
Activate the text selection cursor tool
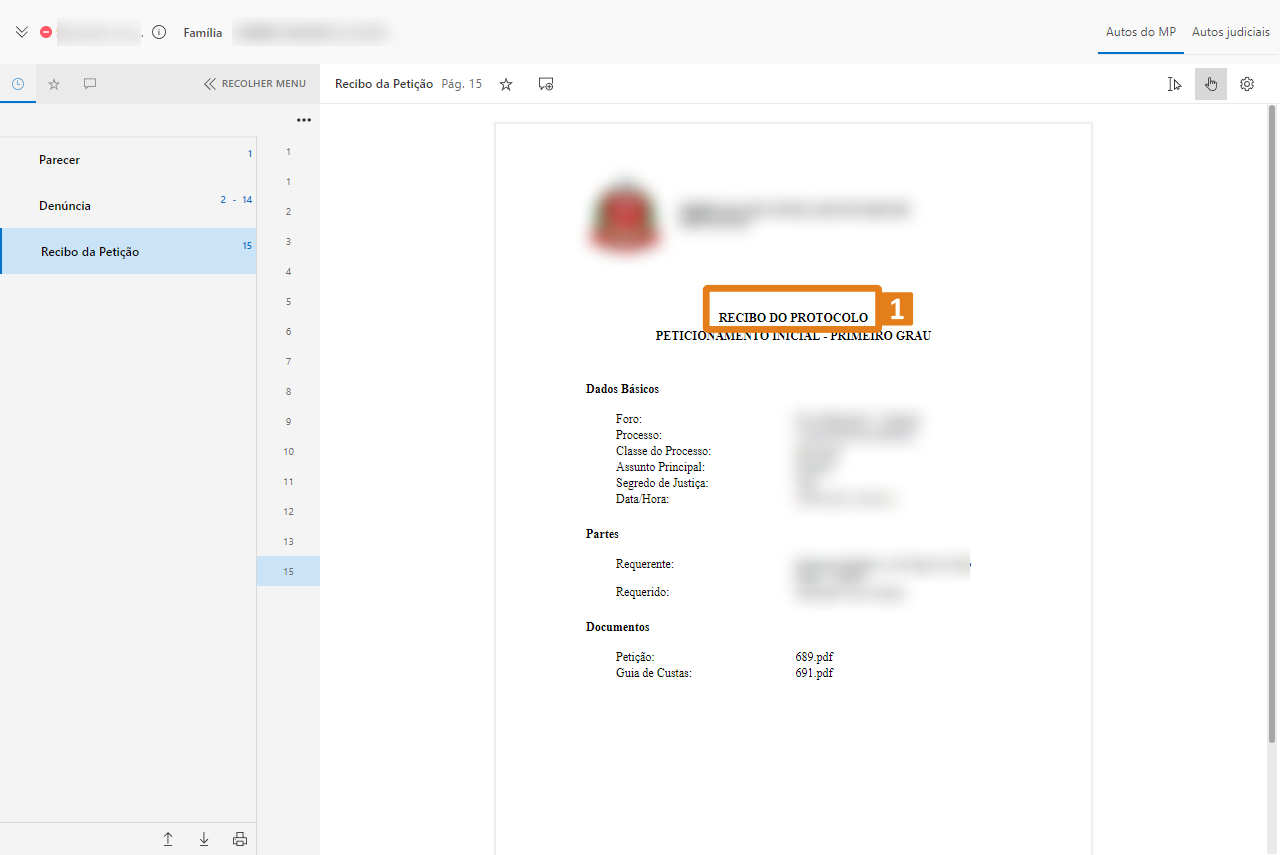1174,84
